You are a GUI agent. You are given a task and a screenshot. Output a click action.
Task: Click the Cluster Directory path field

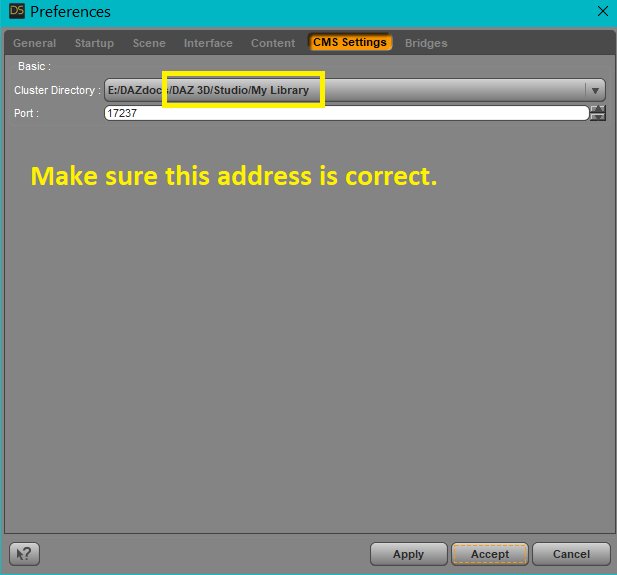(355, 90)
